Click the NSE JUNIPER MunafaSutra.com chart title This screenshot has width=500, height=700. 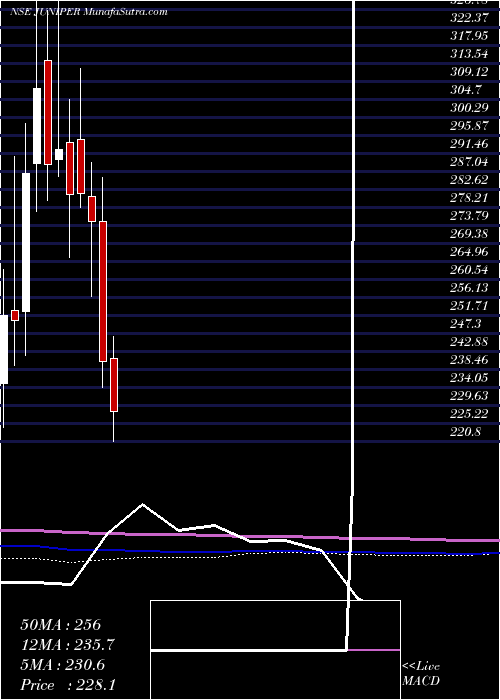pos(88,12)
